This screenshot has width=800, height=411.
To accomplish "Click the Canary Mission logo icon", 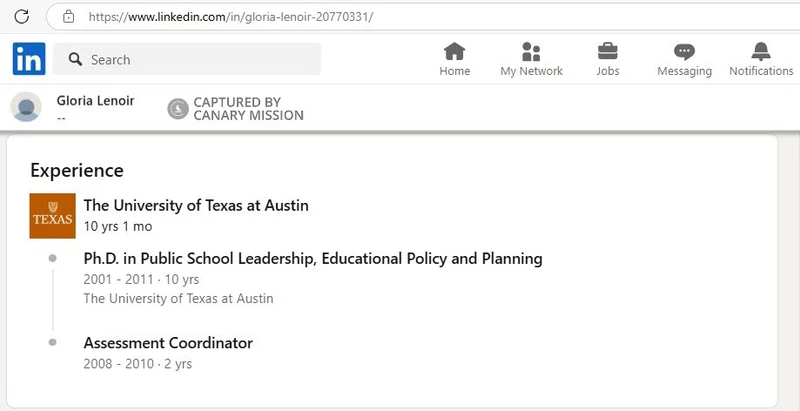I will click(177, 109).
